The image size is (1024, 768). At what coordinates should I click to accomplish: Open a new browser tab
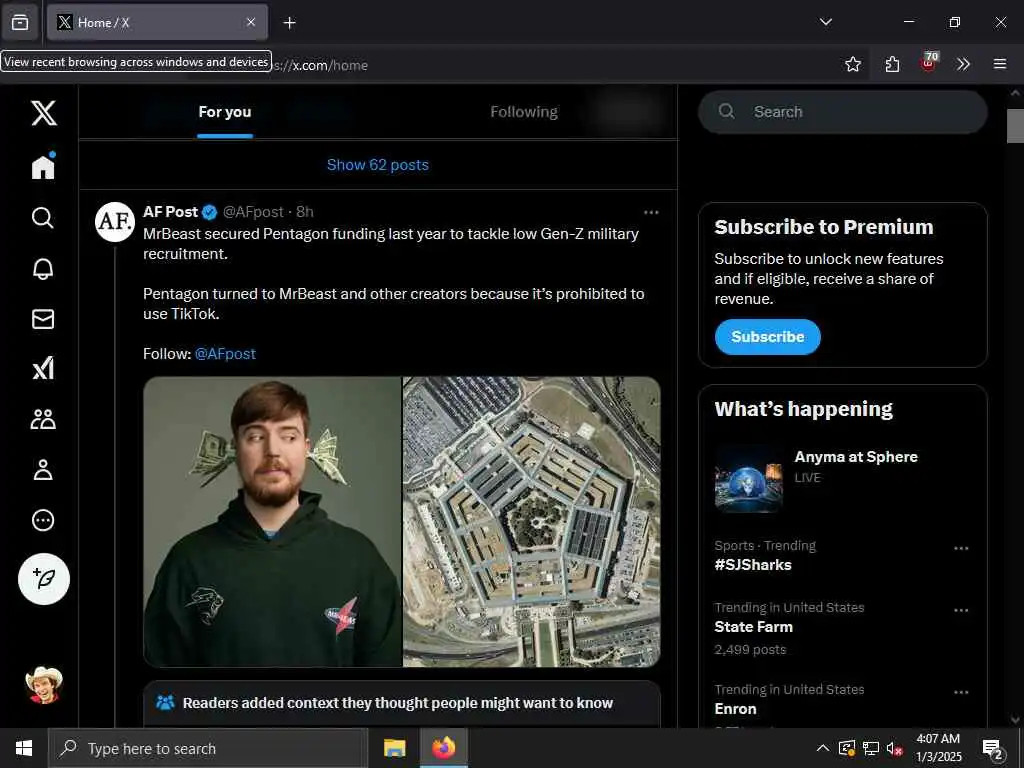[x=289, y=23]
